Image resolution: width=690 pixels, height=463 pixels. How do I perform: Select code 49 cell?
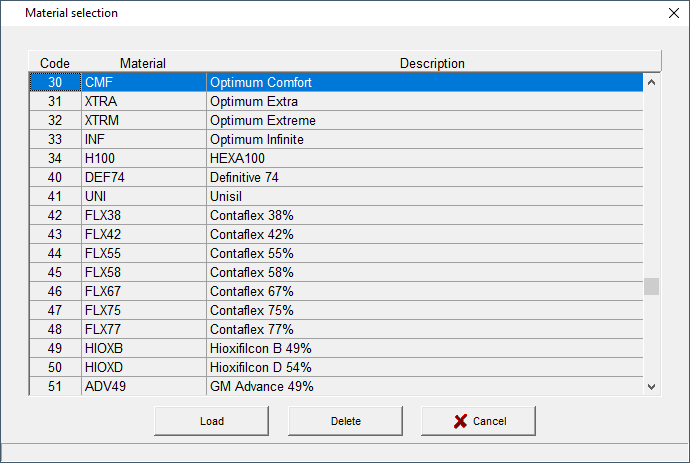[55, 348]
